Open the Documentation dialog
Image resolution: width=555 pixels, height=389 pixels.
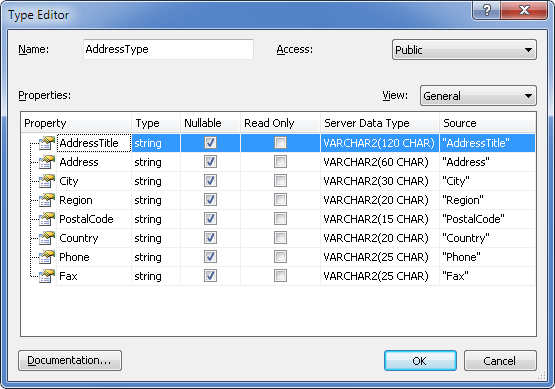[70, 360]
